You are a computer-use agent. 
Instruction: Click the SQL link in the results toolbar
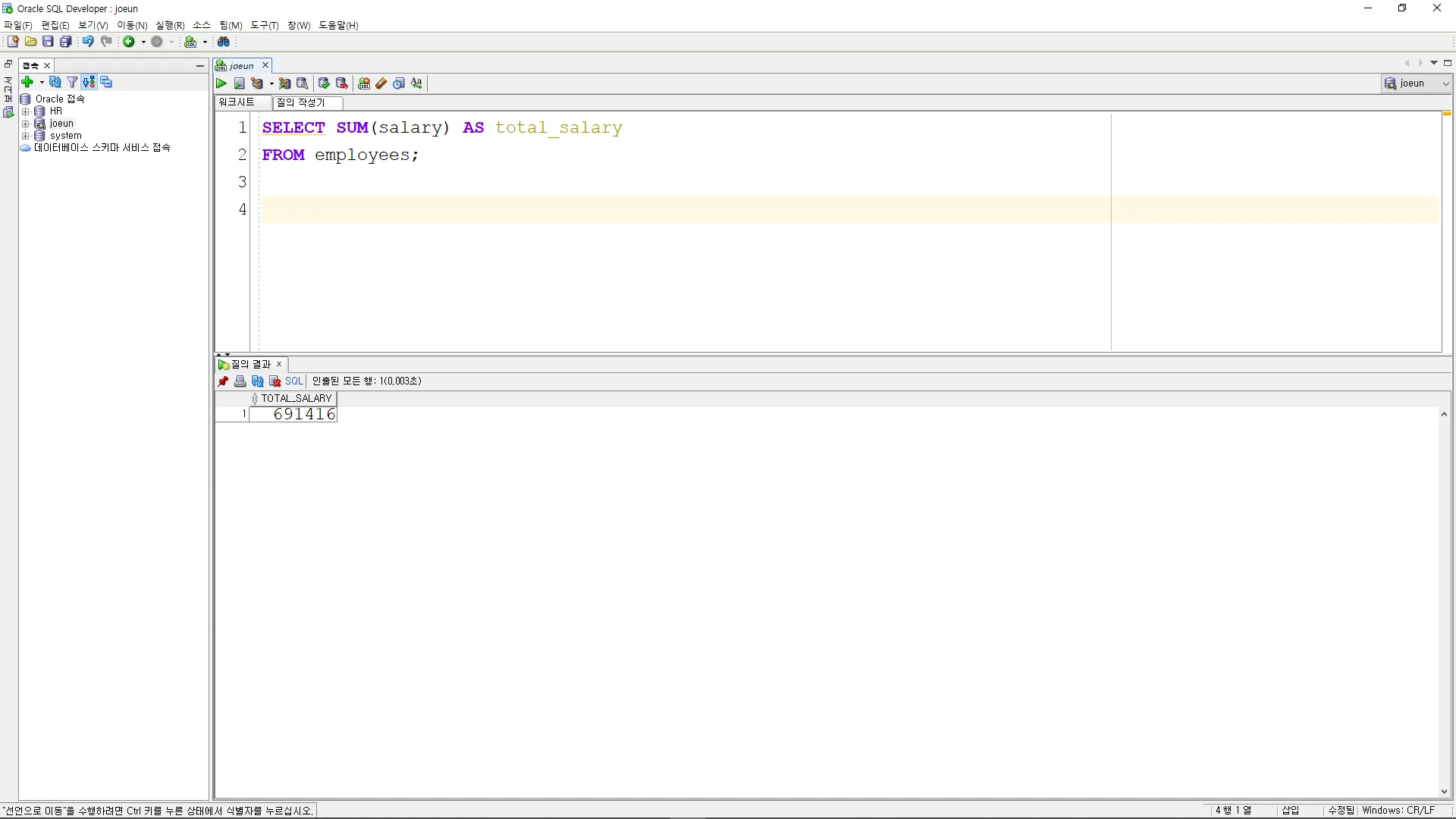coord(294,381)
